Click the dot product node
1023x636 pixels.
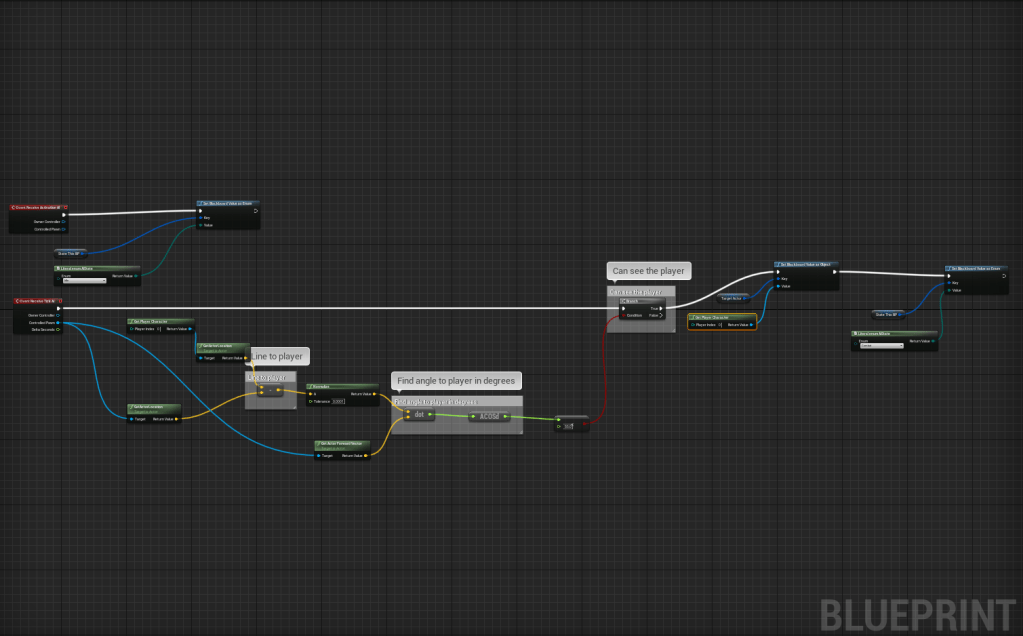point(420,415)
